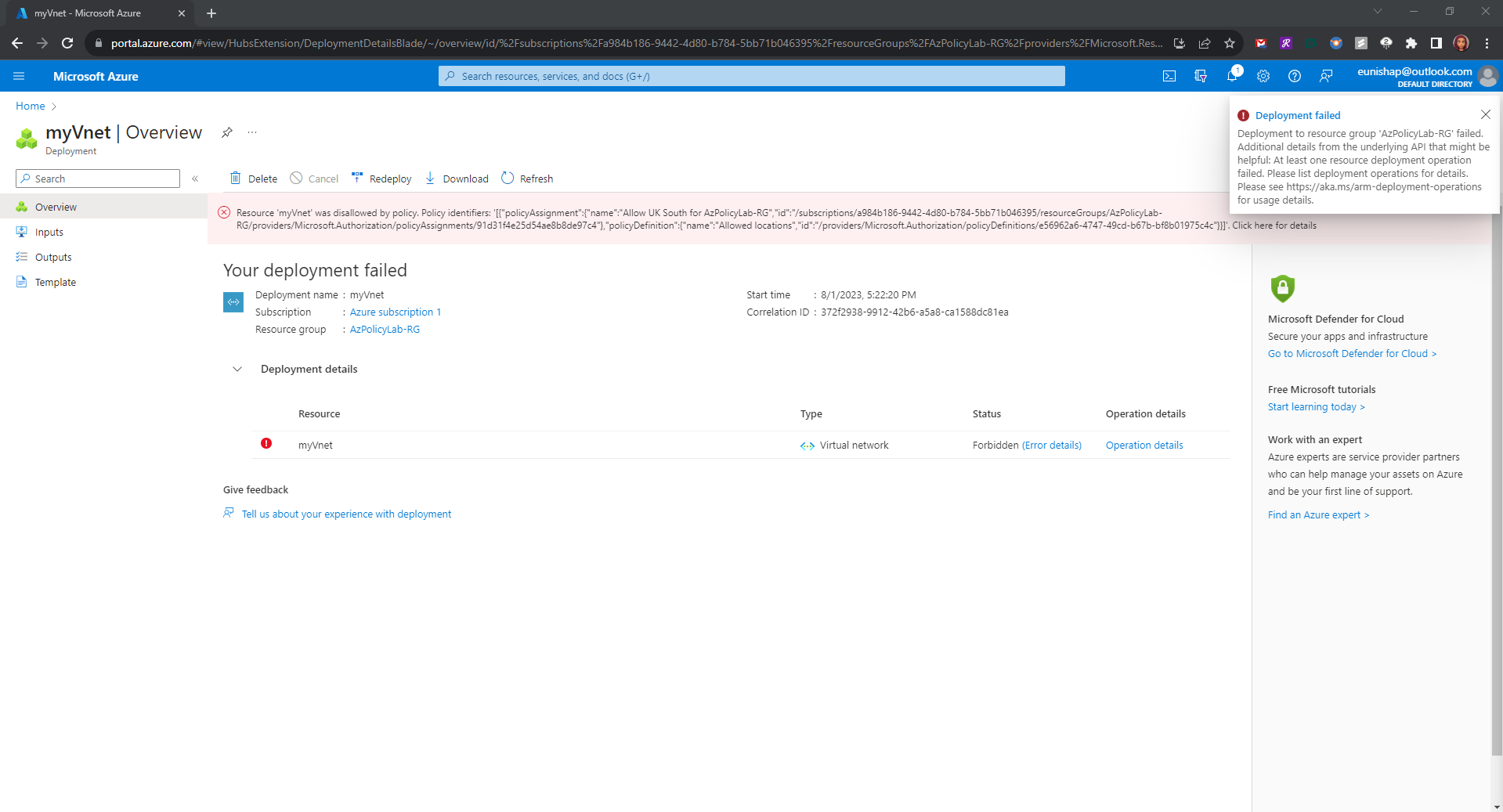Select Inputs in the left menu
Image resolution: width=1503 pixels, height=812 pixels.
coord(49,233)
